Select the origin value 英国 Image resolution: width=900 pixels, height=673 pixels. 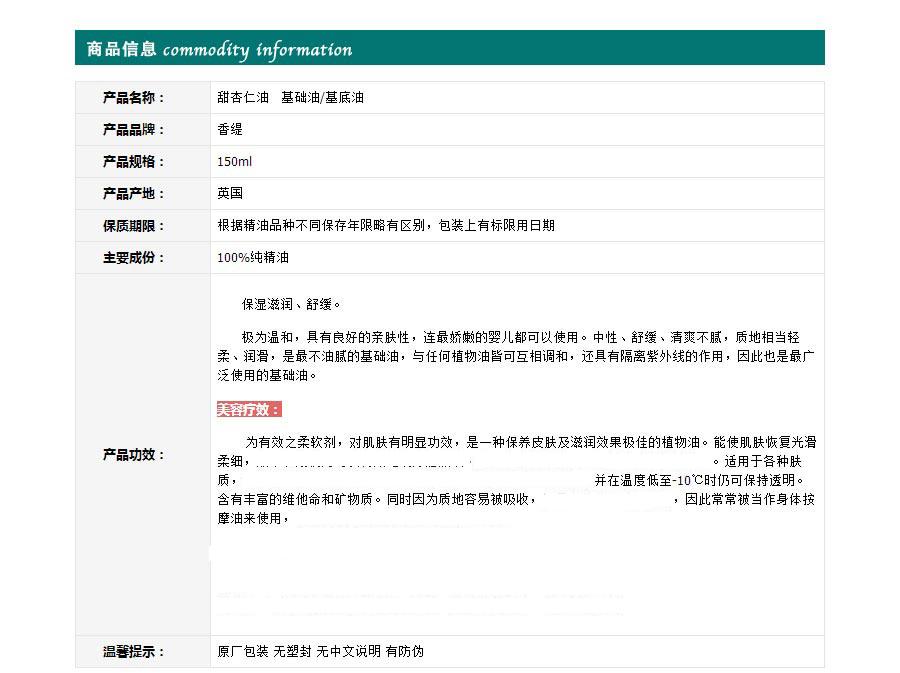point(230,194)
